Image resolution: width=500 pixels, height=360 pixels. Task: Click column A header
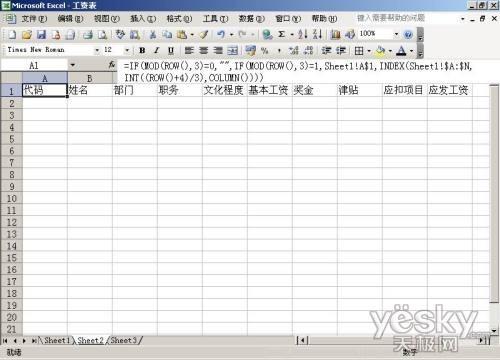point(45,78)
